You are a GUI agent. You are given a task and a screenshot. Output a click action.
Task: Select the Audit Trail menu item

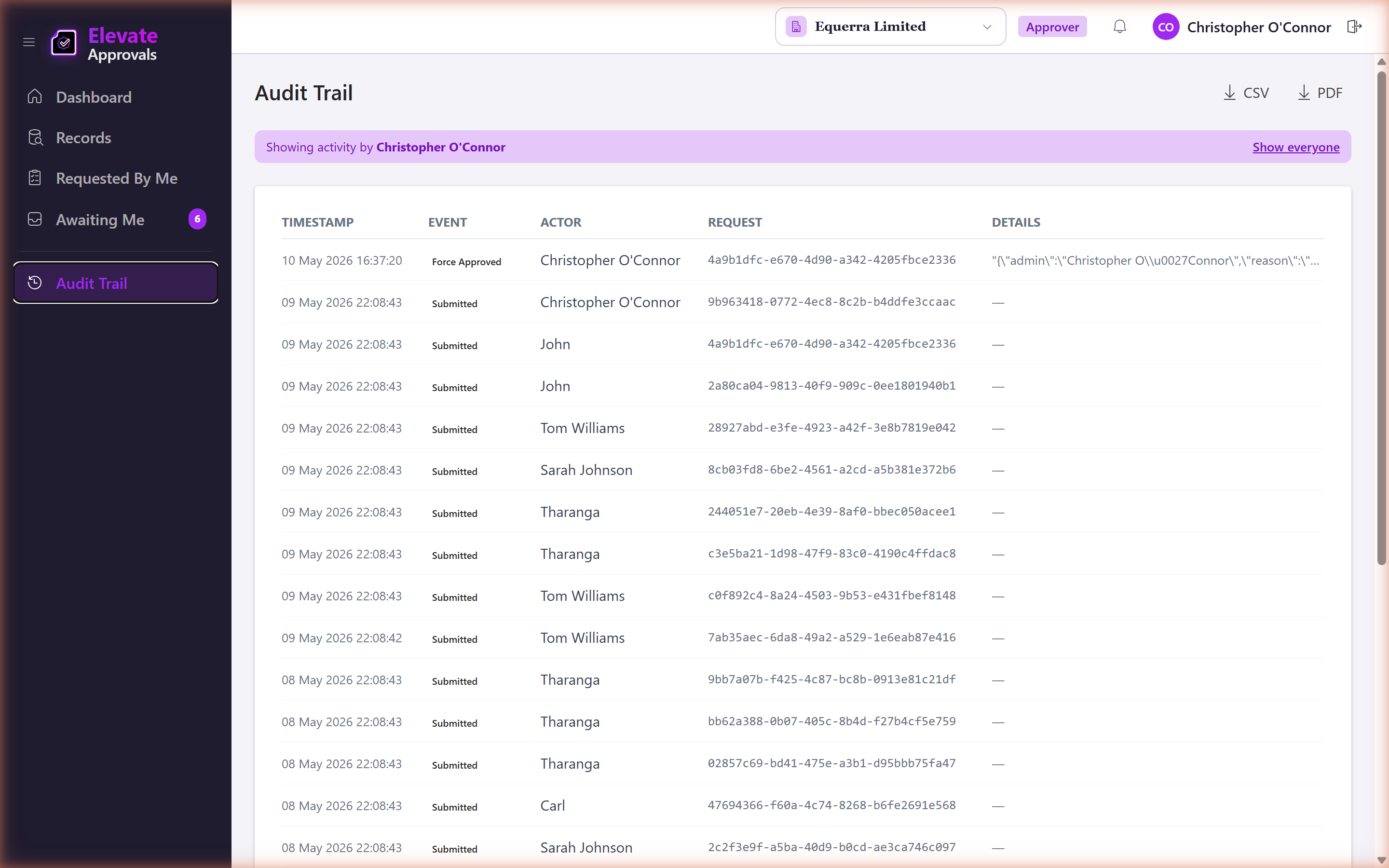pyautogui.click(x=115, y=283)
